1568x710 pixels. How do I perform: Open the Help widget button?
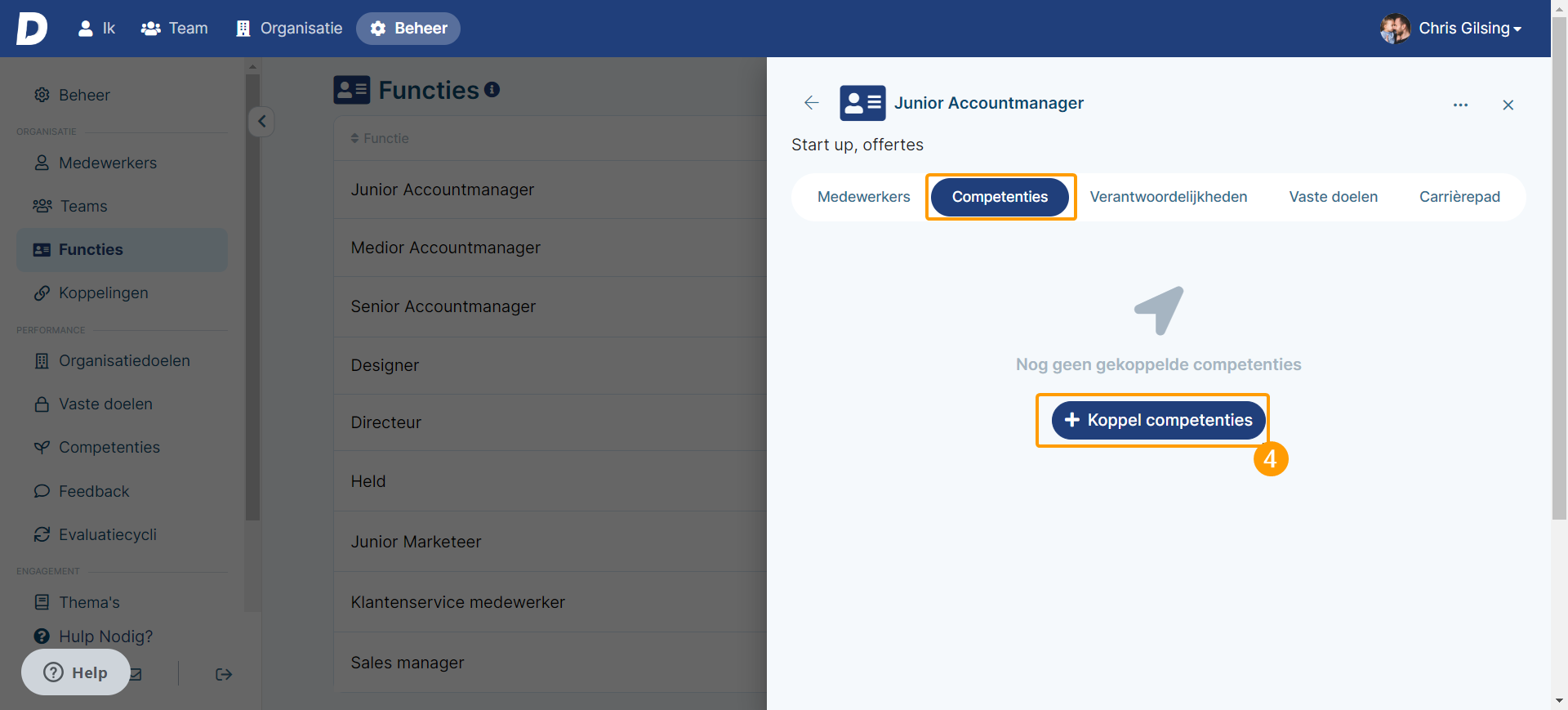coord(75,672)
